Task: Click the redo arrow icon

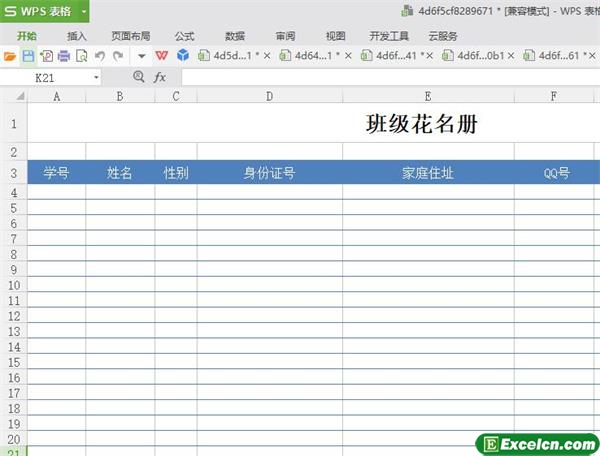Action: tap(118, 56)
